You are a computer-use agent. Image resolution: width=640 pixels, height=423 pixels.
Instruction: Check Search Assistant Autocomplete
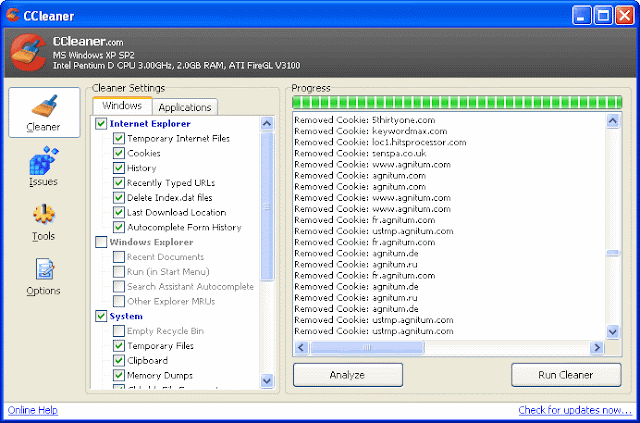[x=119, y=286]
